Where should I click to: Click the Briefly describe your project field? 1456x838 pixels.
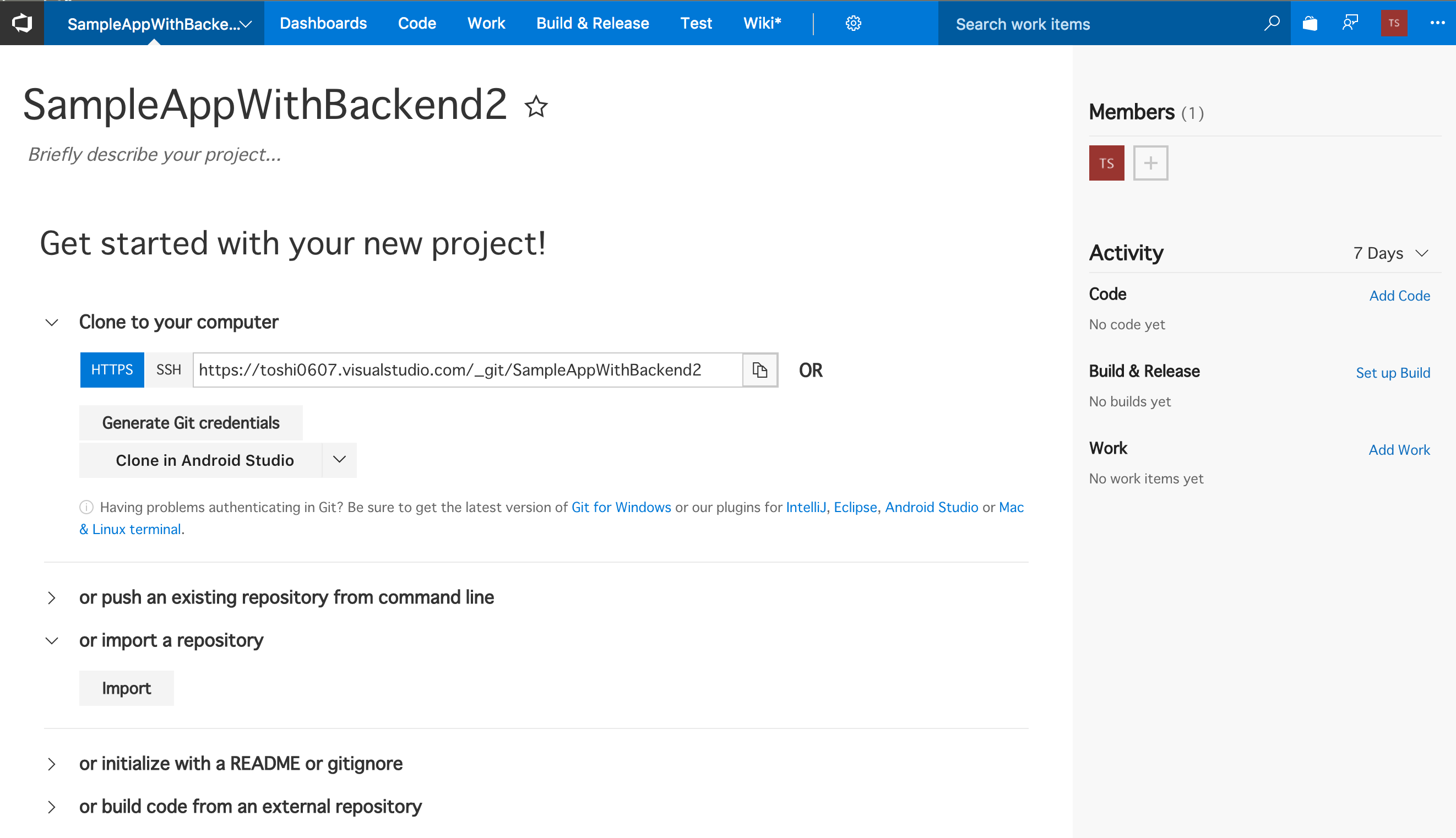coord(154,155)
